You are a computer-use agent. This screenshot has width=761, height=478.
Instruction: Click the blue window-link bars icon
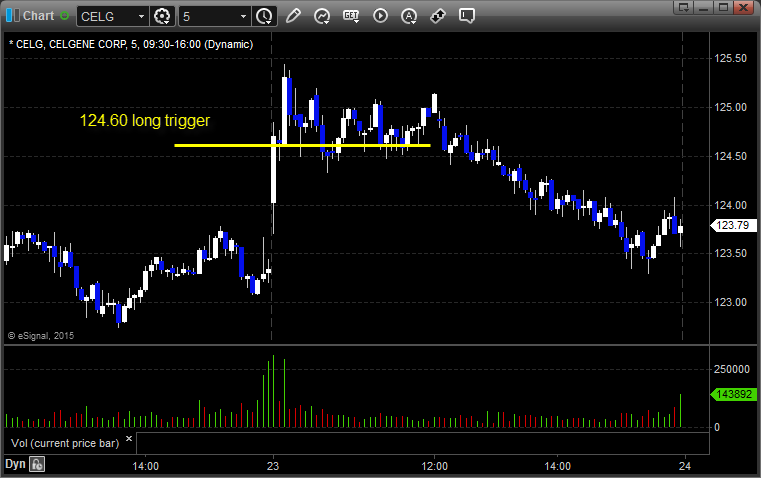(x=13, y=16)
